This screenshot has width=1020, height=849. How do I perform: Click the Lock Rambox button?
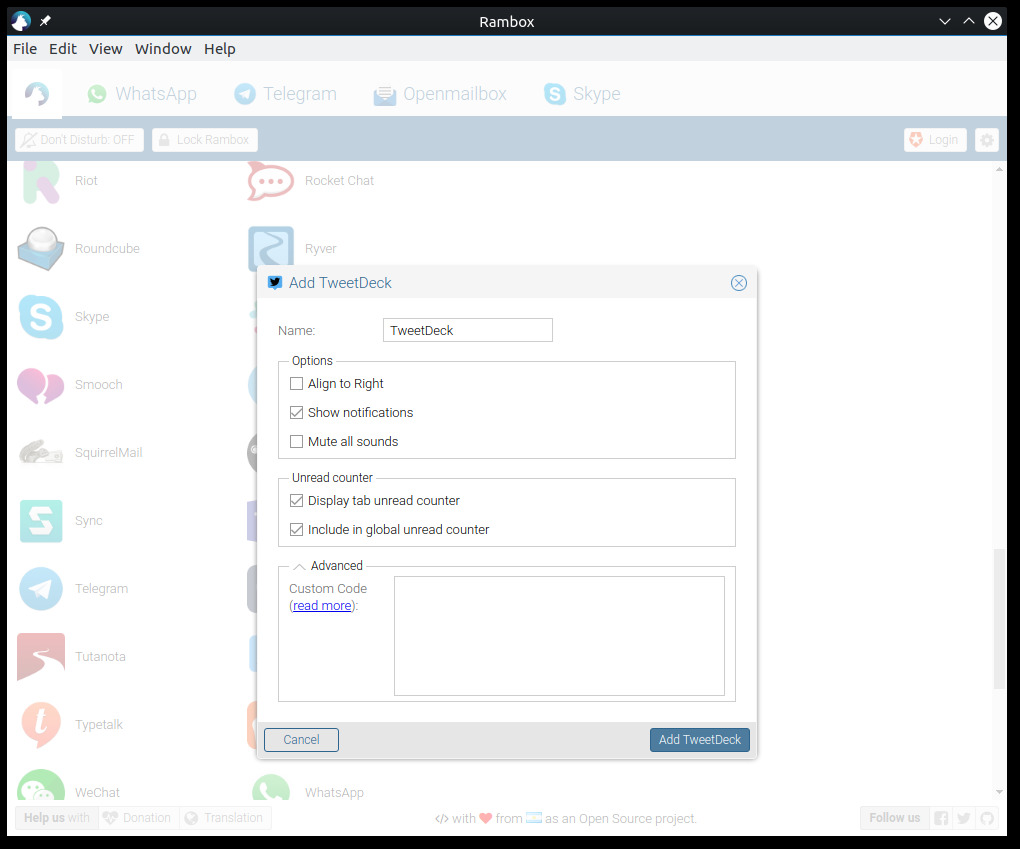click(x=205, y=140)
